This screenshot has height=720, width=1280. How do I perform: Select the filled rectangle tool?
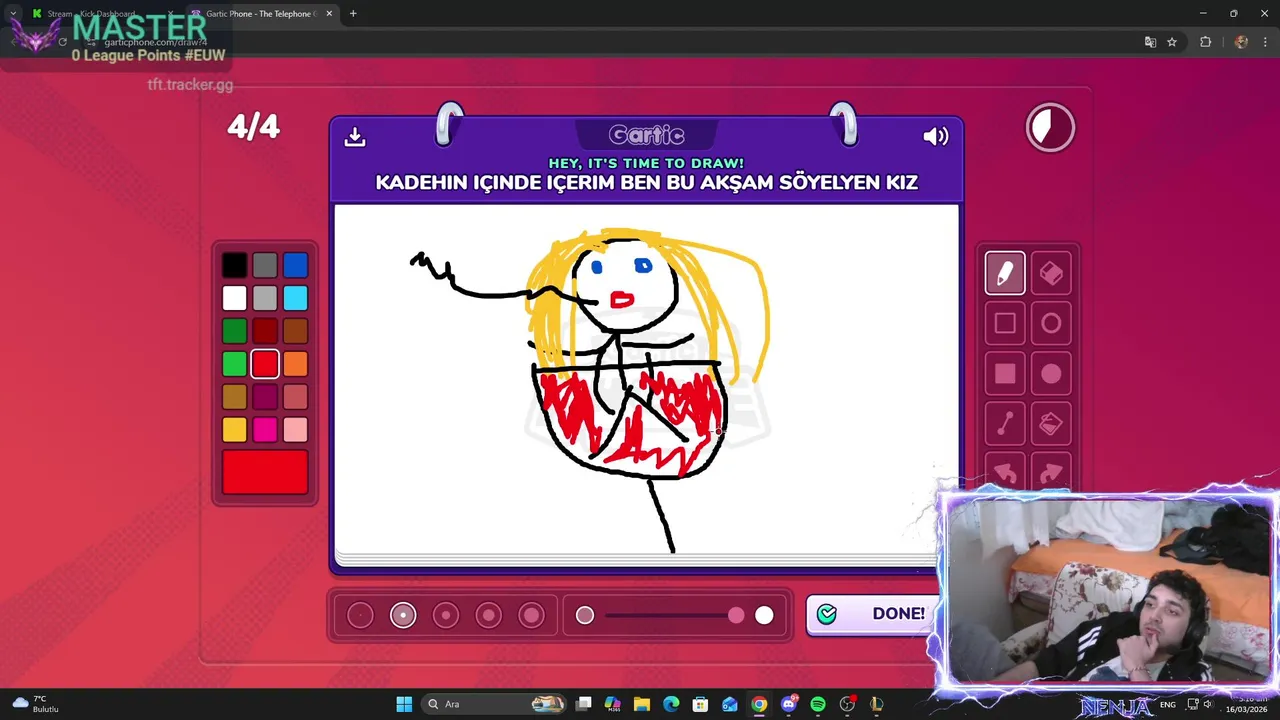pos(1005,374)
